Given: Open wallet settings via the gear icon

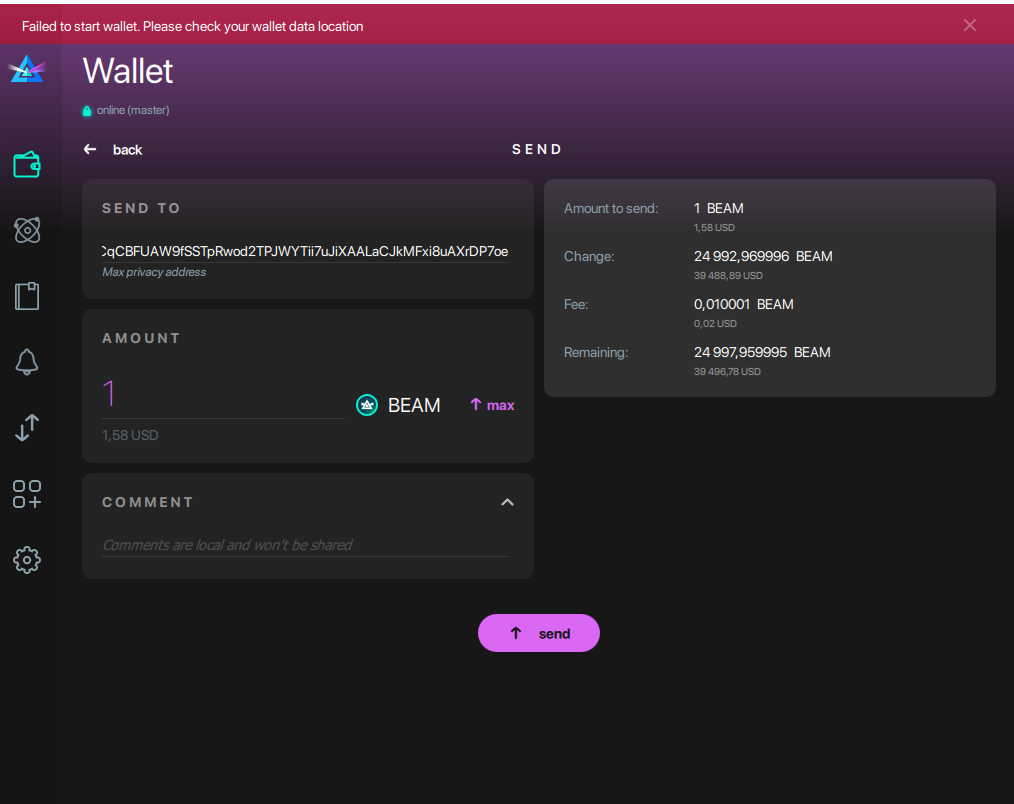Looking at the screenshot, I should click(x=29, y=560).
